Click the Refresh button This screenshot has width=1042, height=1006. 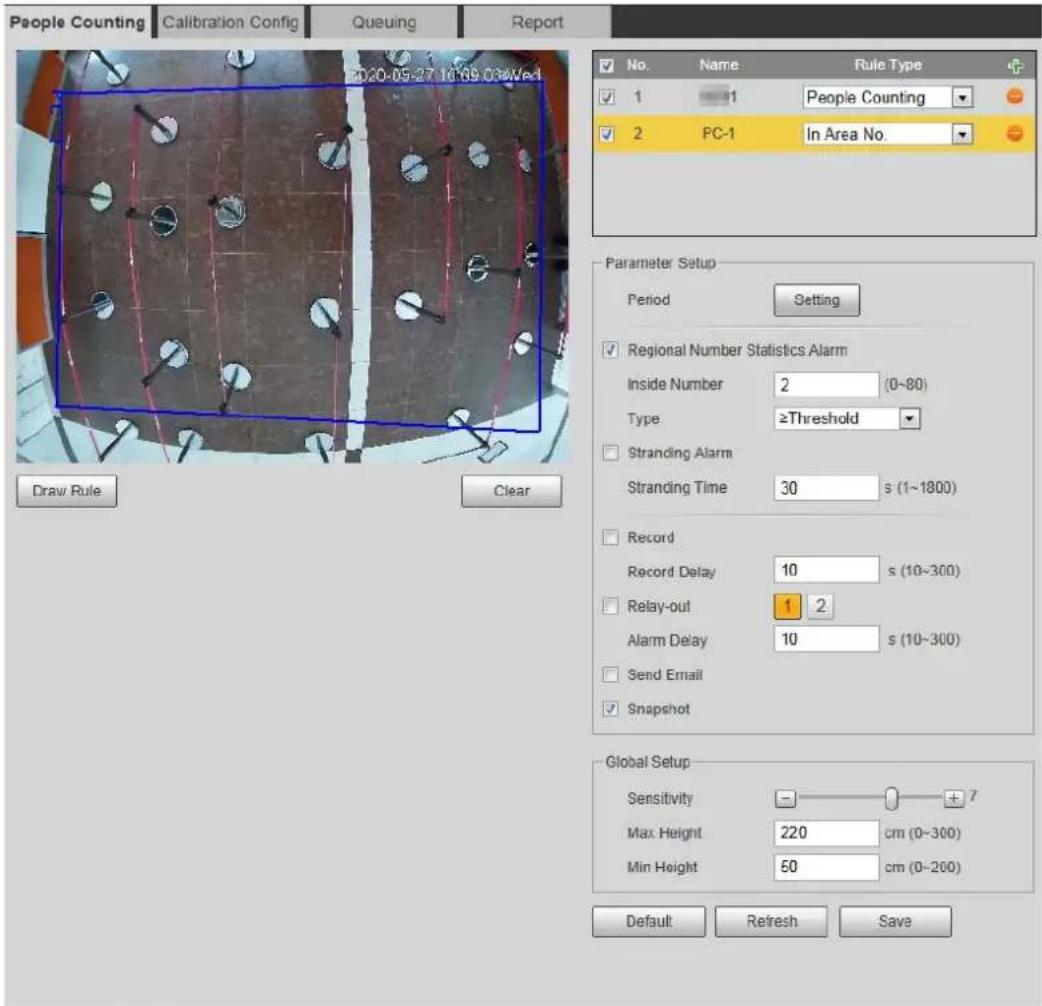(771, 921)
